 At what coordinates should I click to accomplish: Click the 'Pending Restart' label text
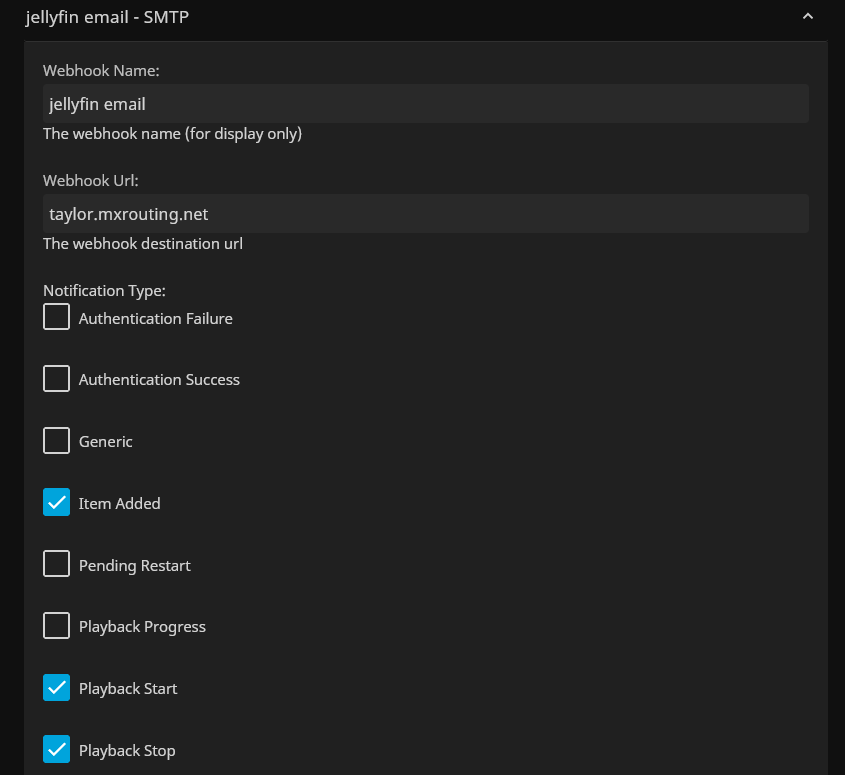(134, 565)
